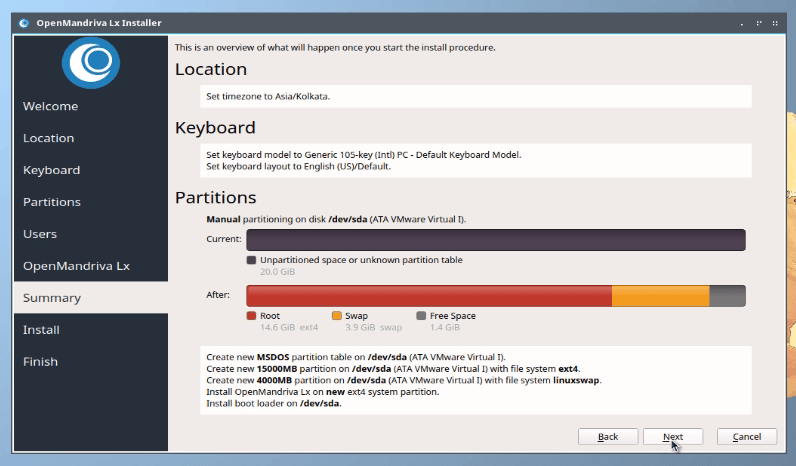The width and height of the screenshot is (796, 466).
Task: Click the 4000MB linuxswap partition line
Action: pyautogui.click(x=404, y=380)
